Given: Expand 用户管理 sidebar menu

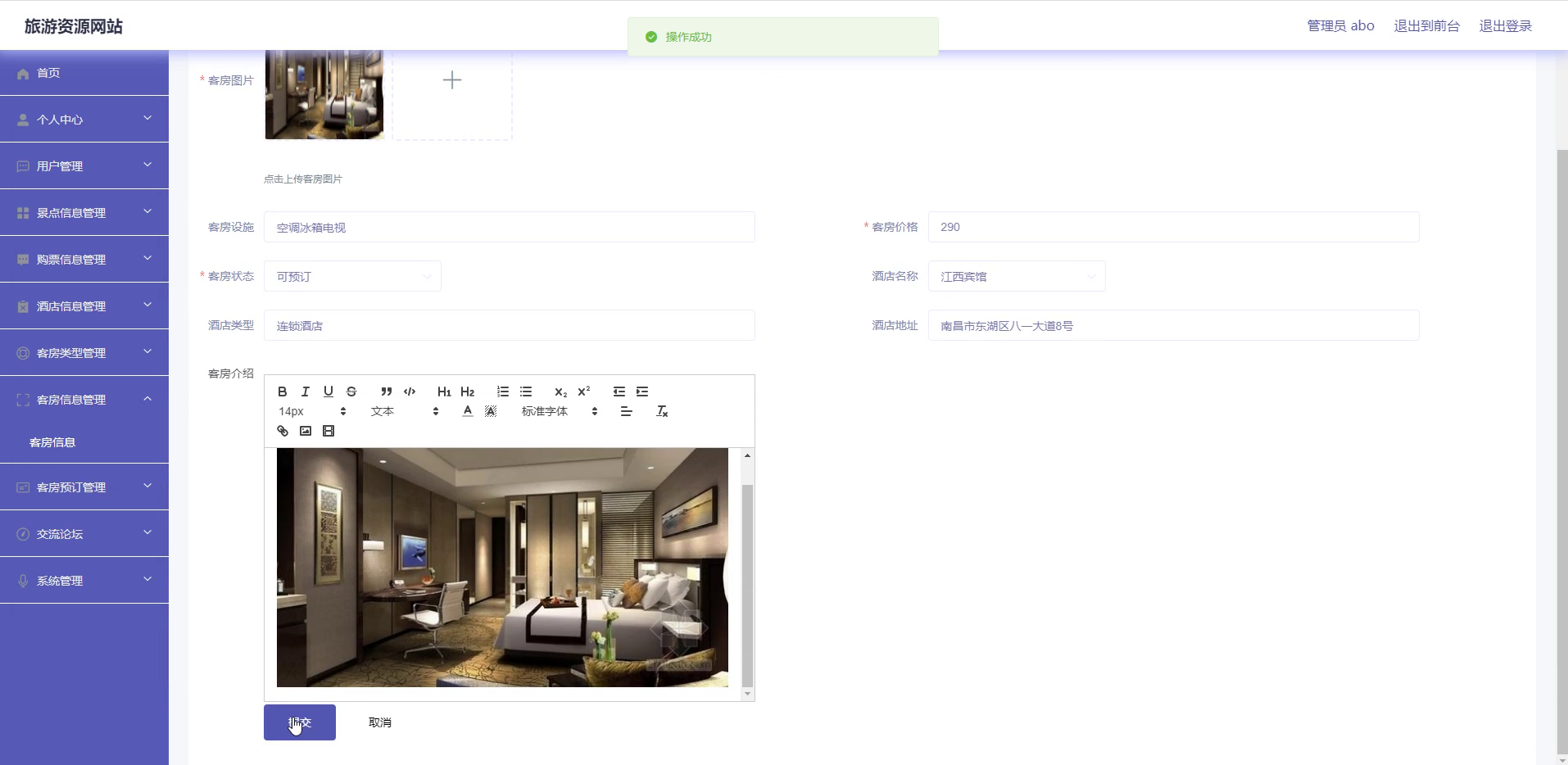Looking at the screenshot, I should (x=84, y=166).
